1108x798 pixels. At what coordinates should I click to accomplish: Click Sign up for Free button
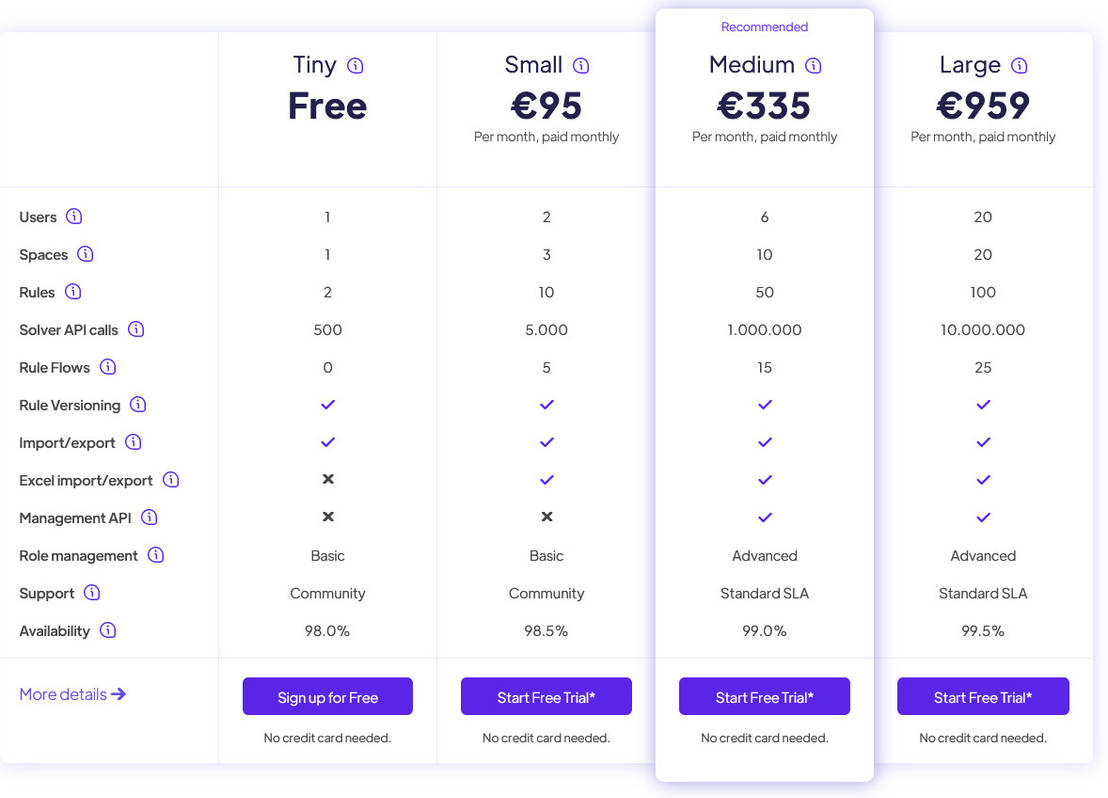point(327,696)
